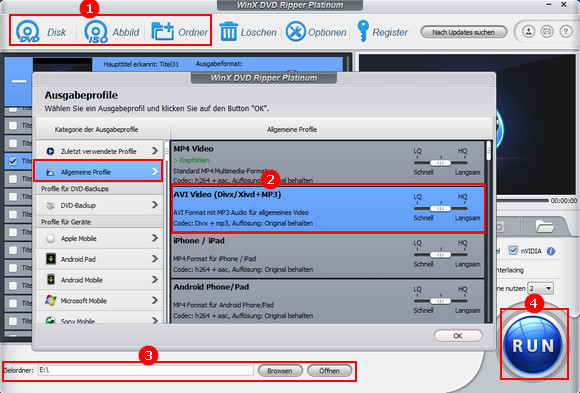Click the Löschen trash icon
The height and width of the screenshot is (393, 580).
point(228,32)
